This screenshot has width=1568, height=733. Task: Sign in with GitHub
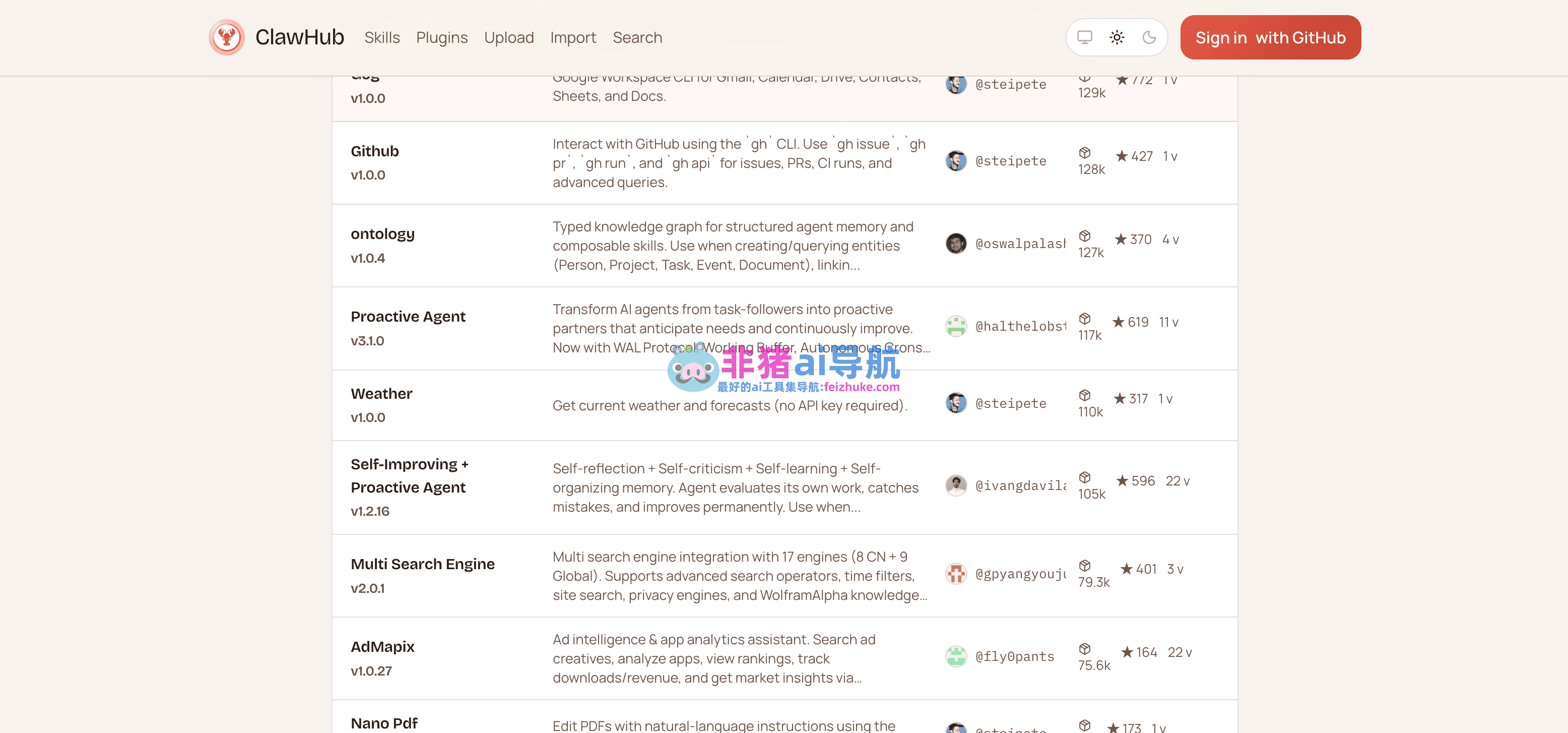point(1270,37)
